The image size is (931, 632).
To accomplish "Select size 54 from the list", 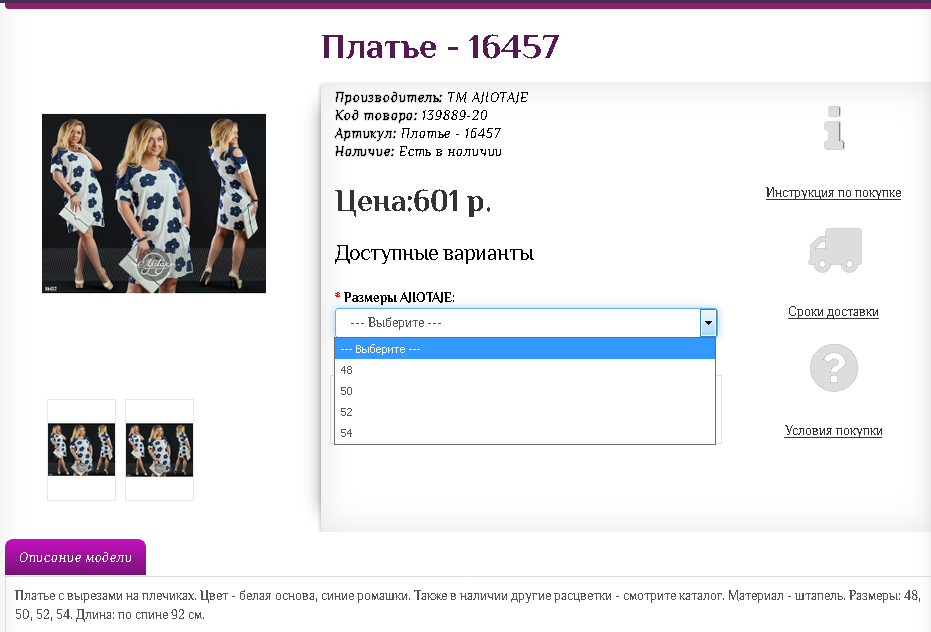I will coord(525,433).
